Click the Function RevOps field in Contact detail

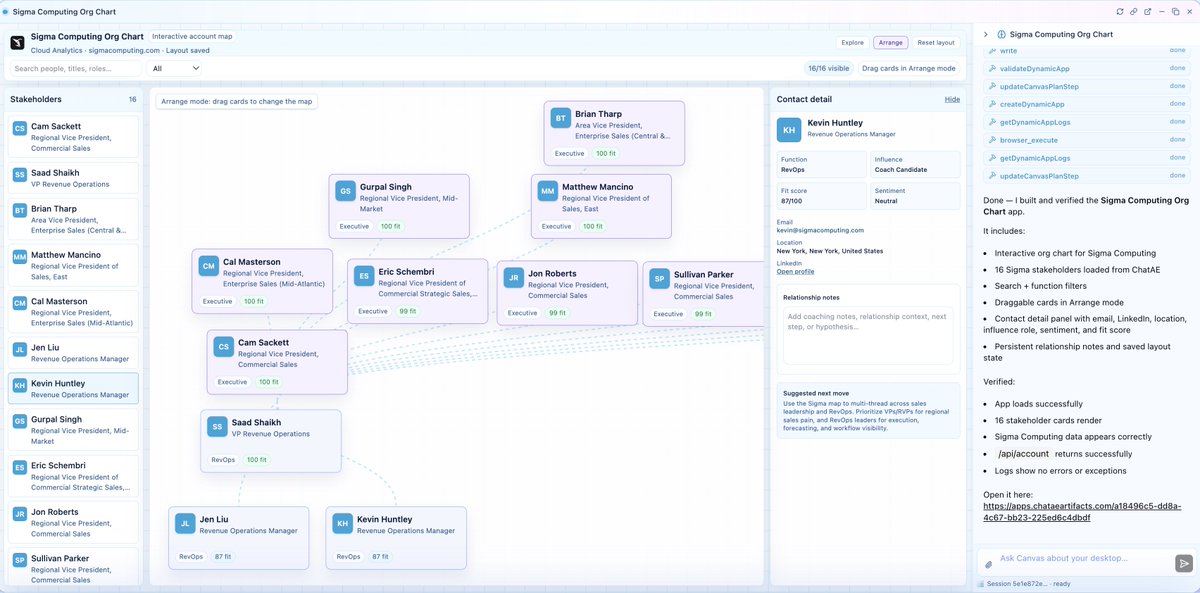pyautogui.click(x=822, y=164)
